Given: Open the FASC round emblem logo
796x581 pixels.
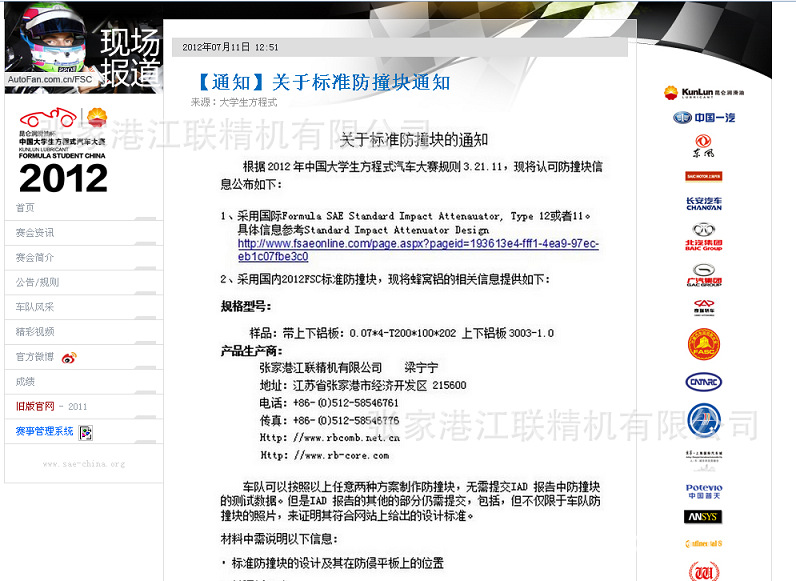Looking at the screenshot, I should (x=704, y=345).
